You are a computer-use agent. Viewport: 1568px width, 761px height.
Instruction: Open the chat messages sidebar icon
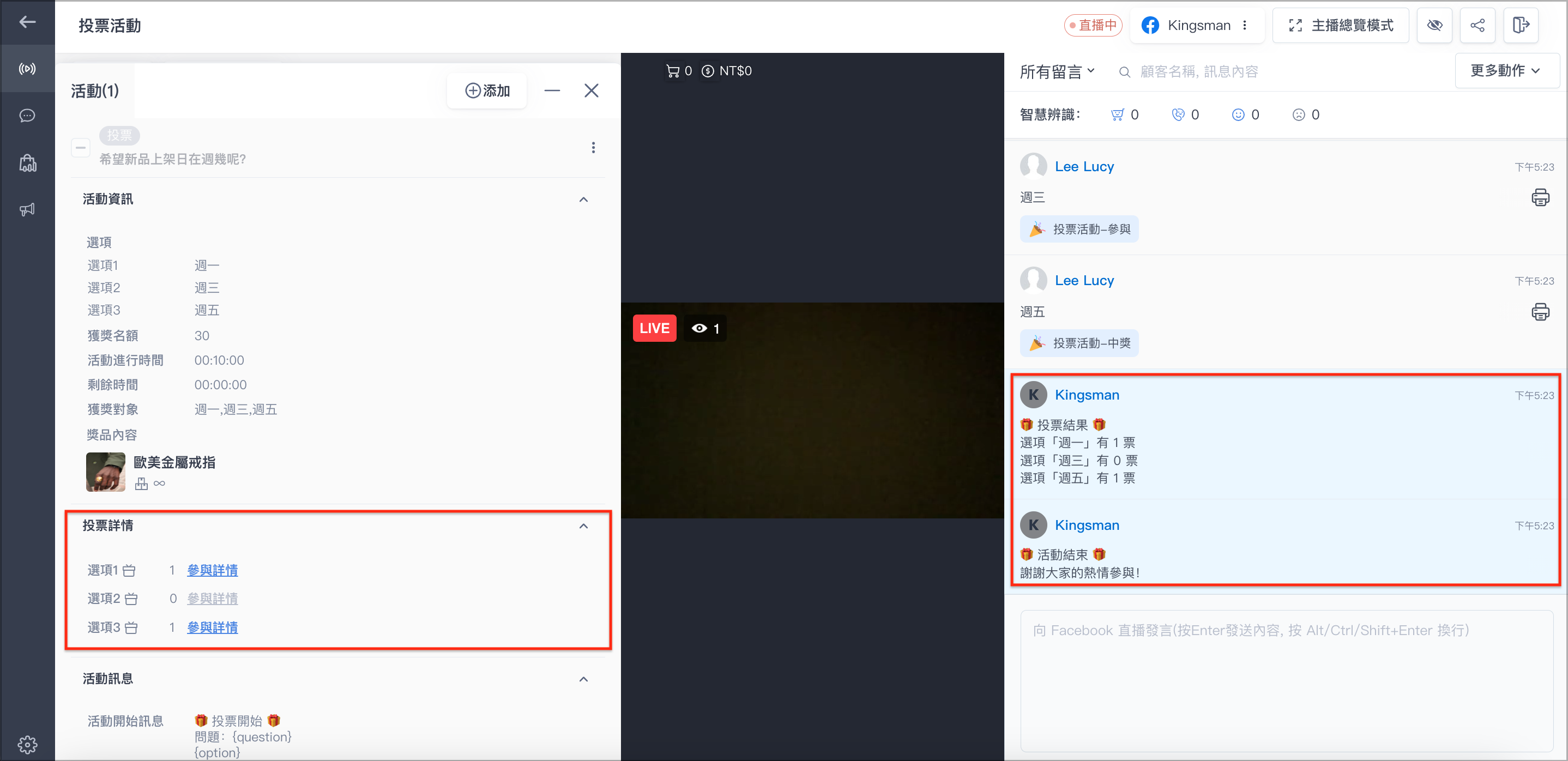pos(27,116)
